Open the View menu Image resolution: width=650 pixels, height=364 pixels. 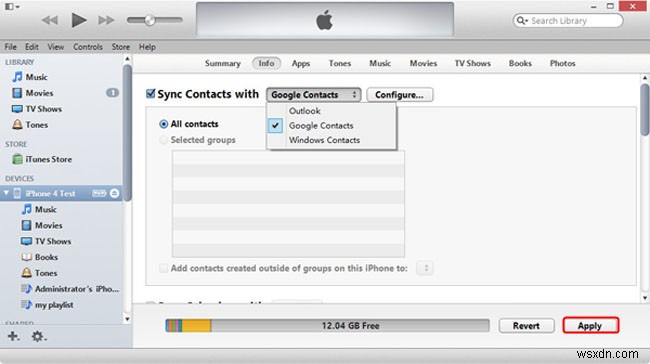[x=56, y=47]
